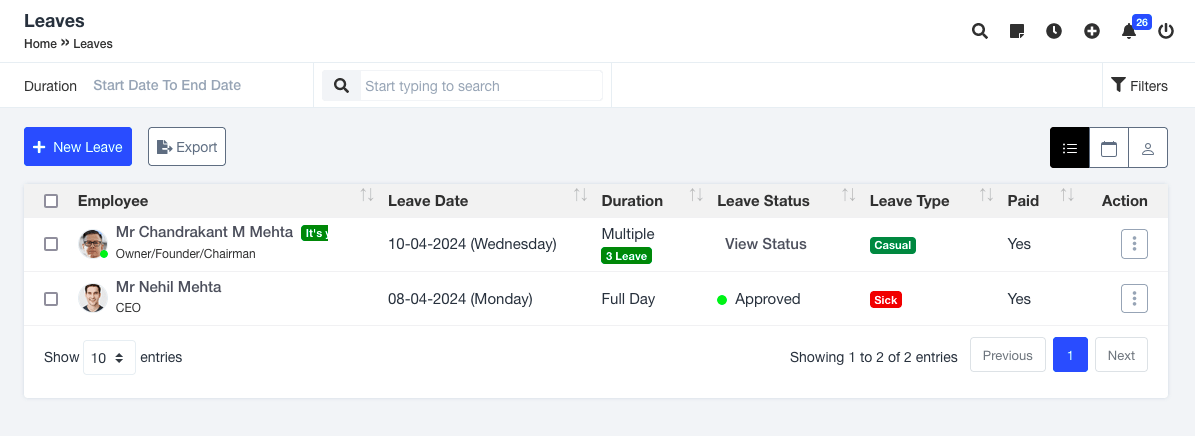Check the select-all checkbox in table header
The image size is (1195, 436).
tap(51, 201)
